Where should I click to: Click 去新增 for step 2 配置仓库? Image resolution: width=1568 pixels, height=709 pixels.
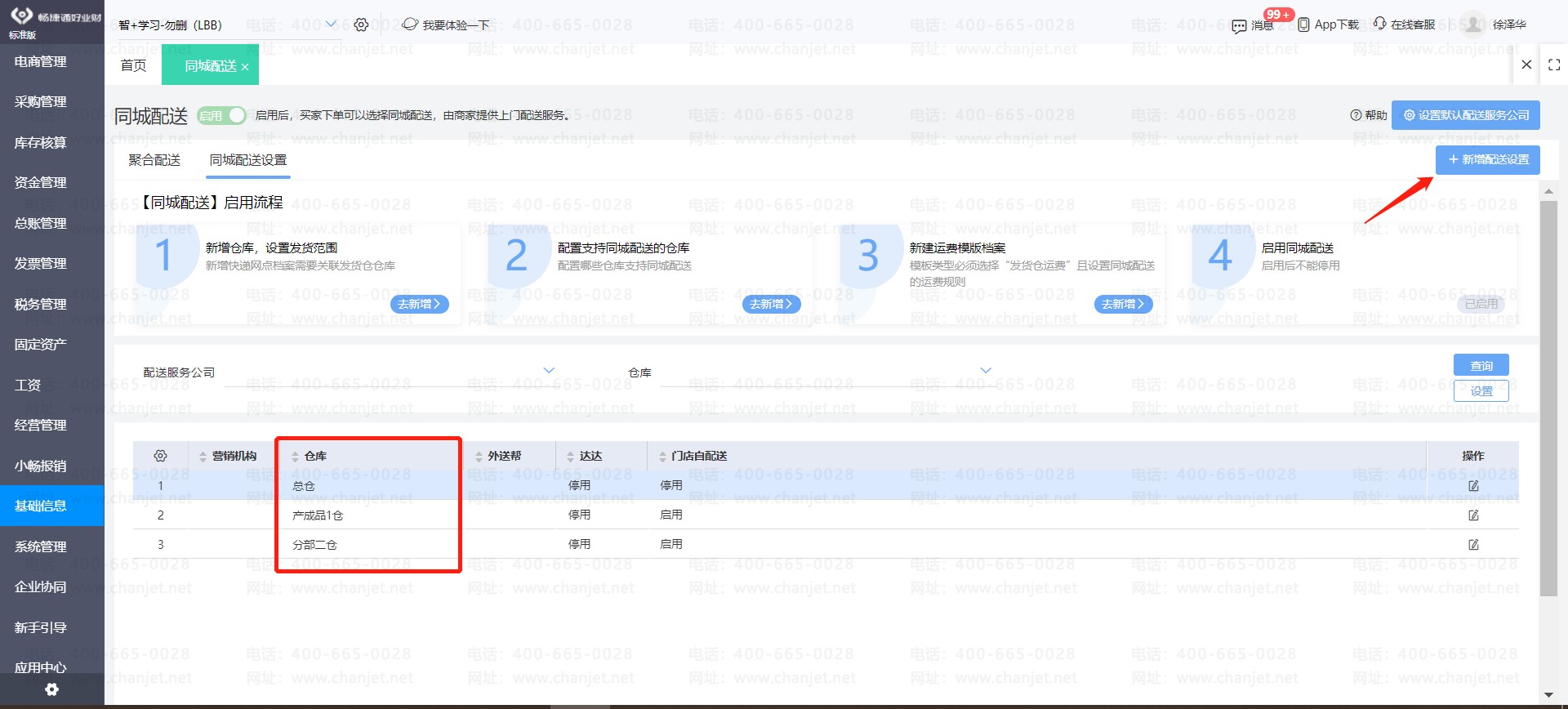[771, 304]
